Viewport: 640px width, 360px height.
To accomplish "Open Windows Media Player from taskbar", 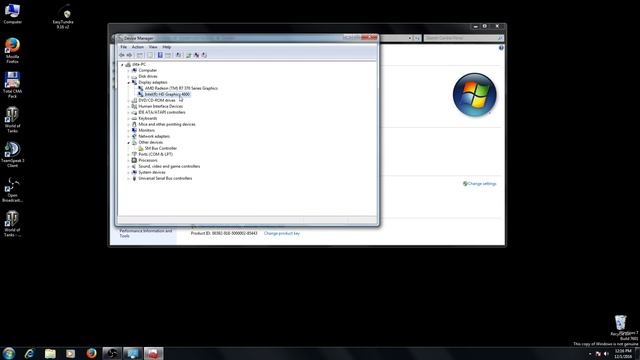I will pyautogui.click(x=71, y=353).
